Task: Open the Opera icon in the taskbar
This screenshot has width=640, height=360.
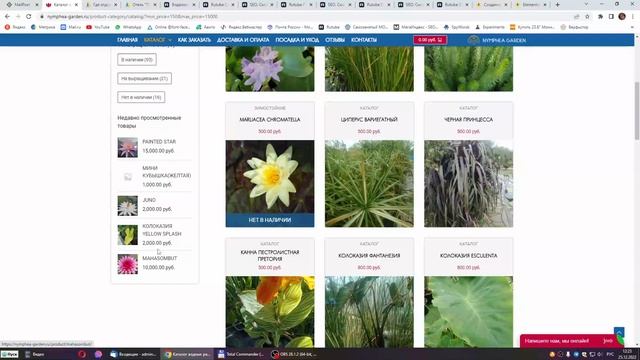Action: tap(82, 354)
